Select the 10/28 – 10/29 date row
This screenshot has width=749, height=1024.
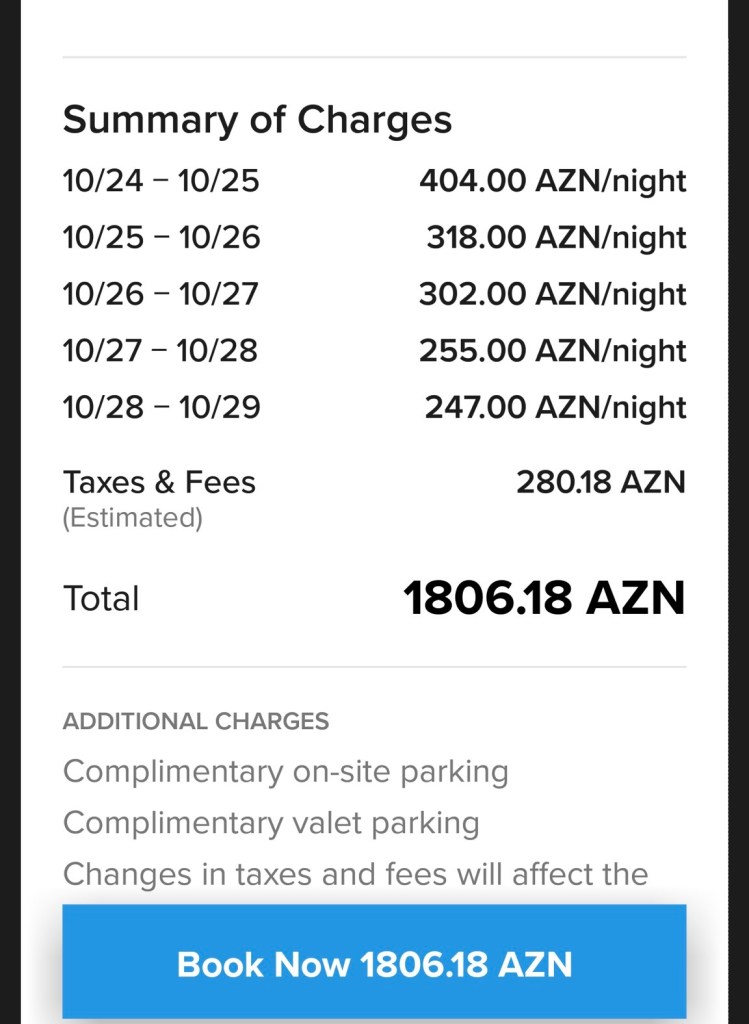coord(161,407)
